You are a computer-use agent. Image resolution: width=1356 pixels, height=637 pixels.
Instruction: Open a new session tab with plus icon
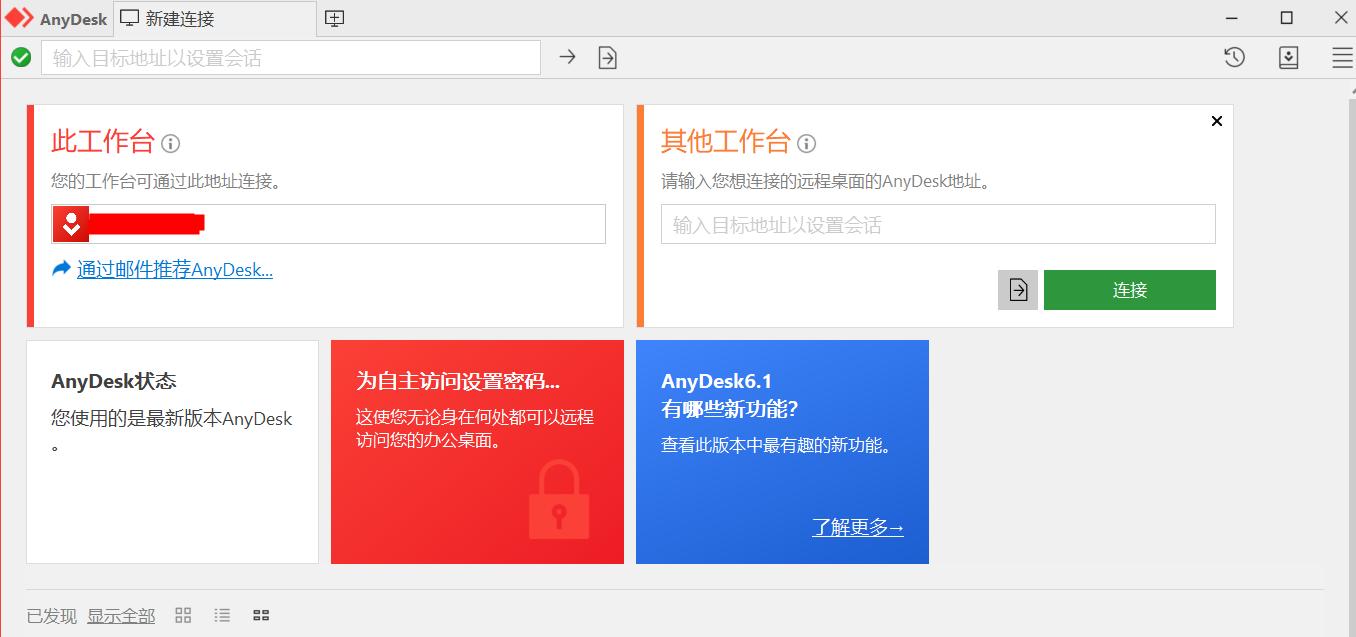click(x=335, y=18)
